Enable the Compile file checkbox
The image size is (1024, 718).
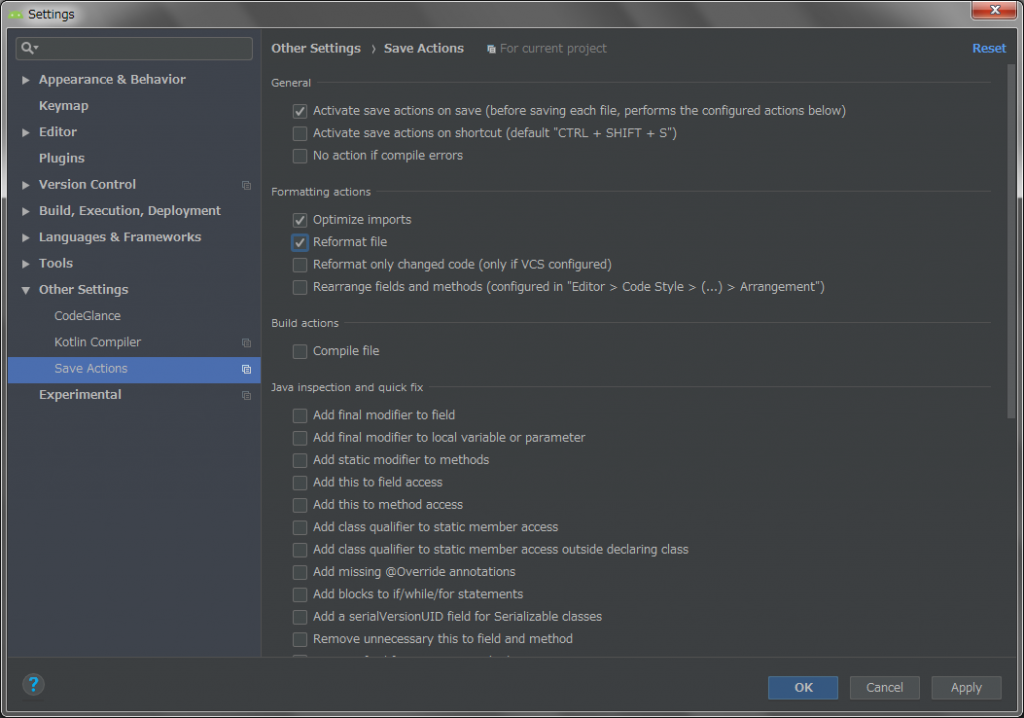[x=300, y=351]
